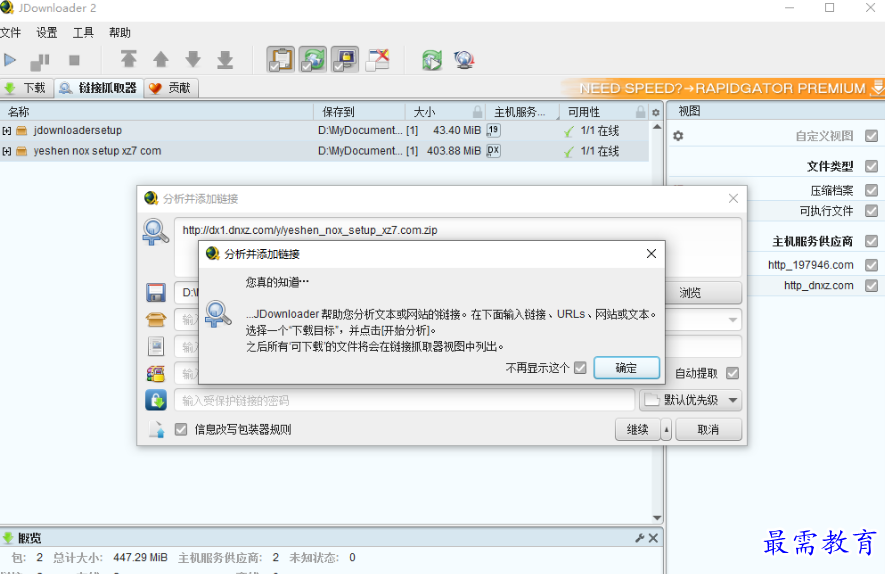The width and height of the screenshot is (885, 574).
Task: Toggle custom view checkbox in sidebar
Action: (871, 136)
